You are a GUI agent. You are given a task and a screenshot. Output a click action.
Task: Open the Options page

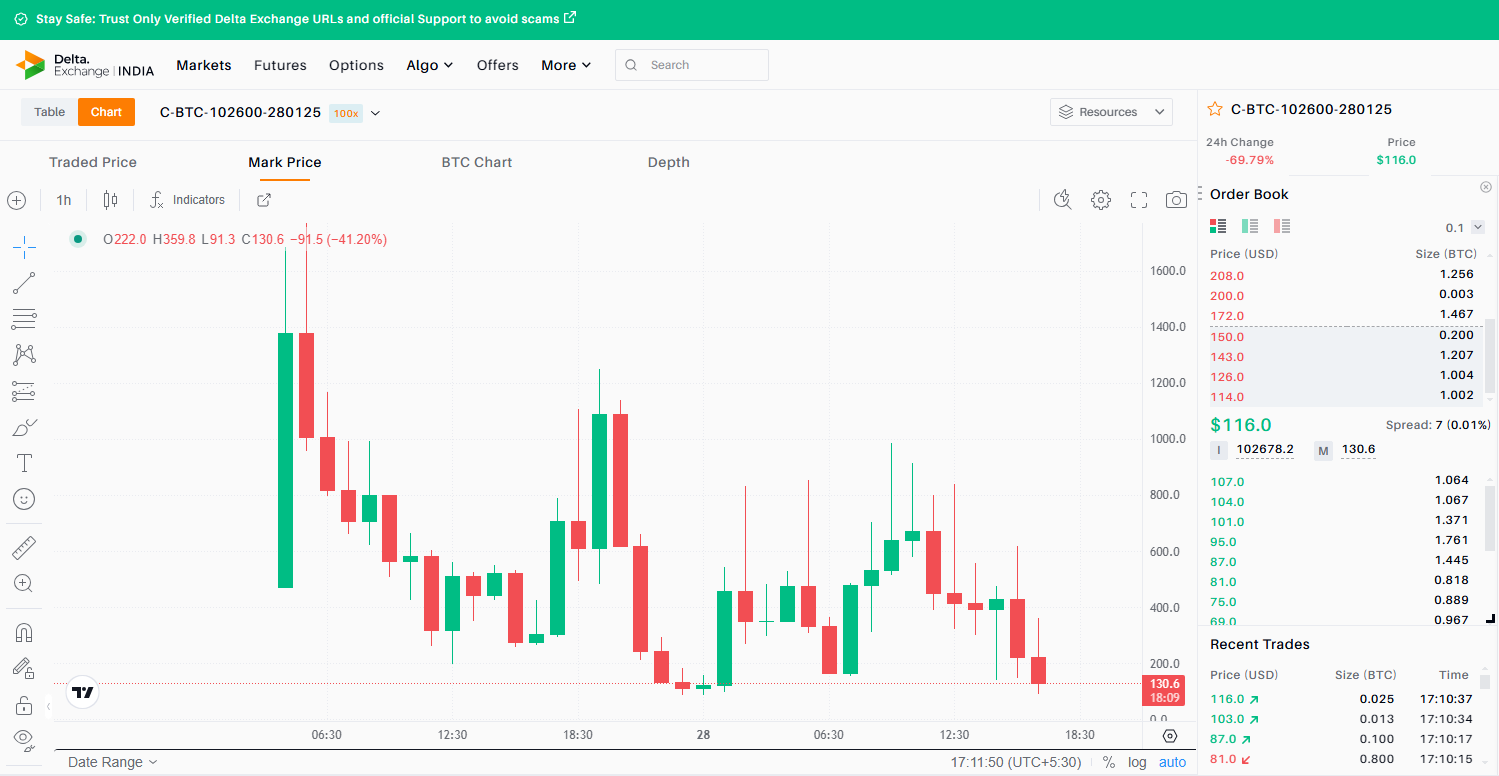356,65
